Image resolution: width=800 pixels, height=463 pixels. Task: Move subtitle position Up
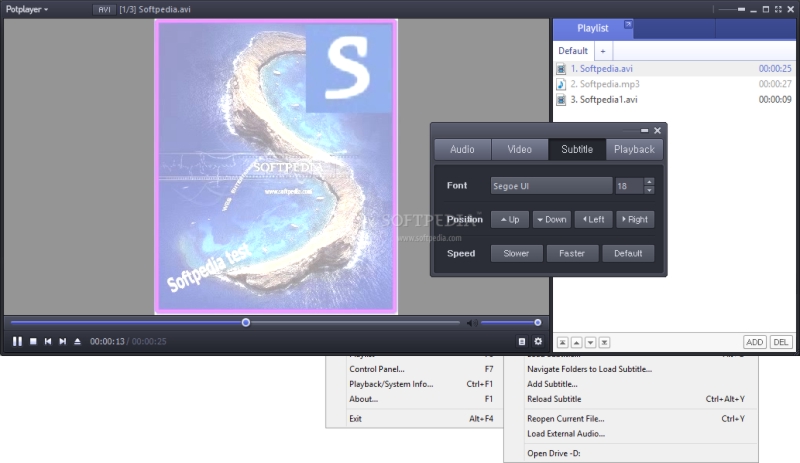click(x=510, y=220)
